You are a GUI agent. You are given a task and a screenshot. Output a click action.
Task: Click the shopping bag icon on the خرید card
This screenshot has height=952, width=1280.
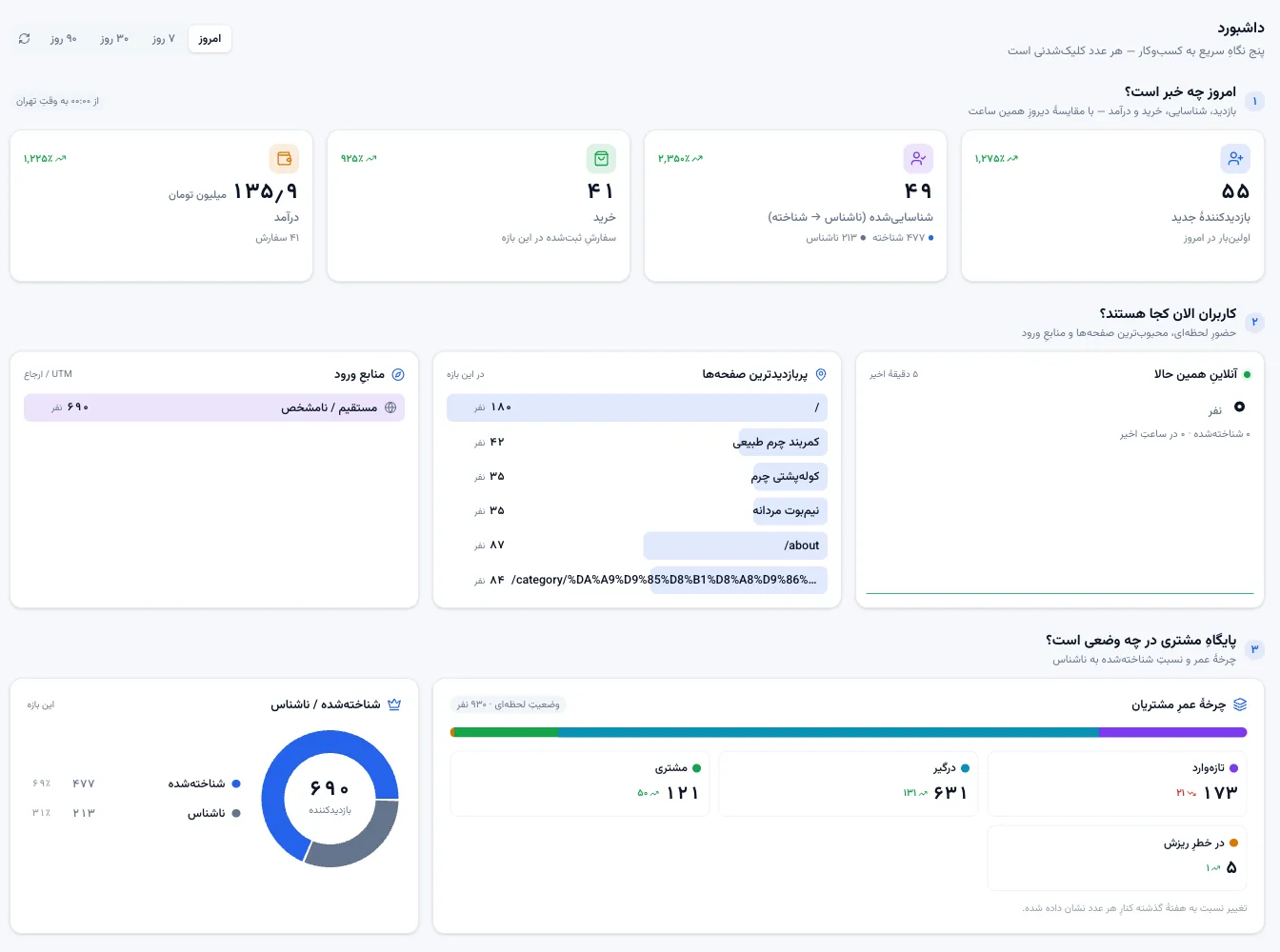(601, 158)
